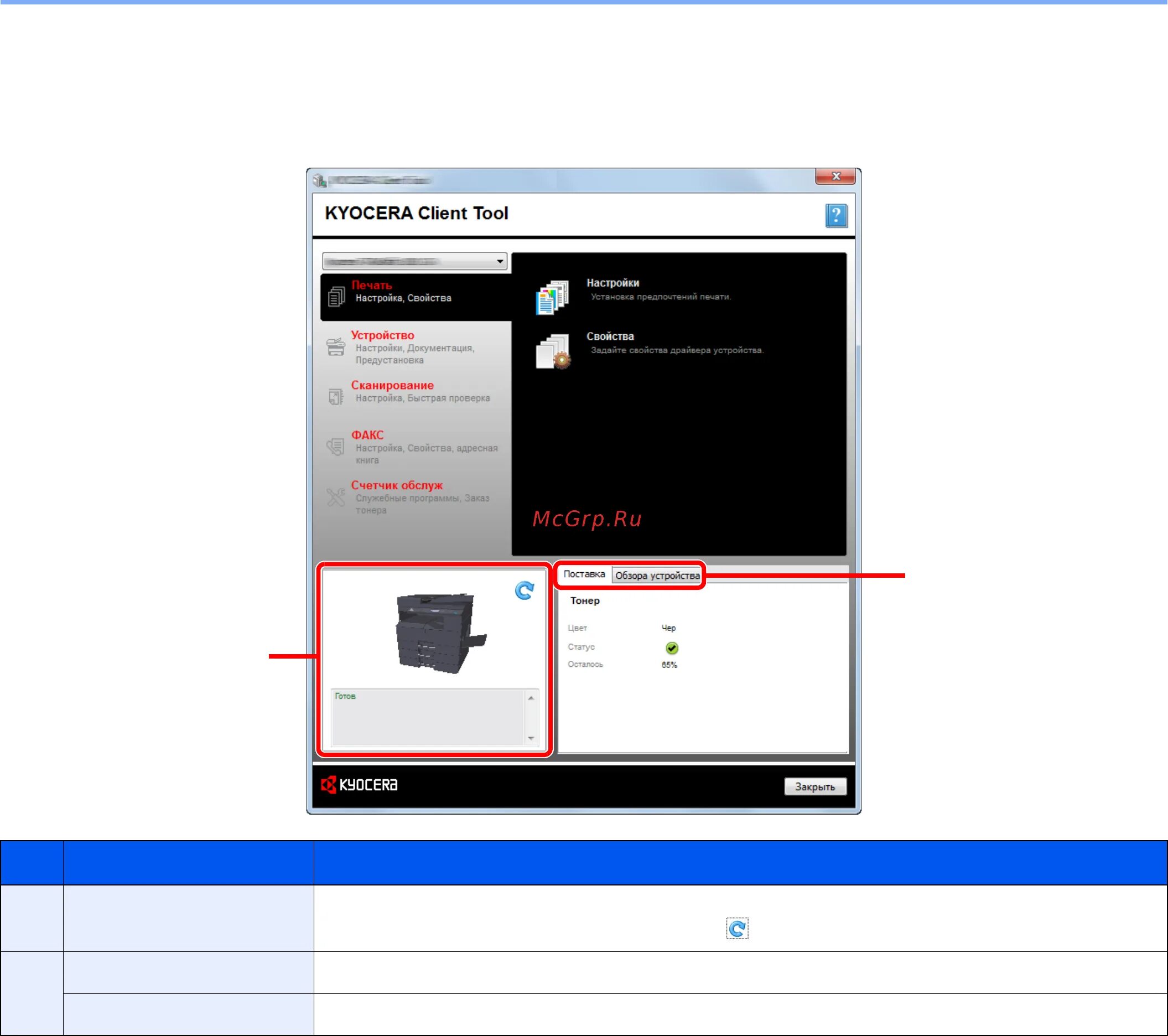Open the Сканирование menu section
This screenshot has height=1036, width=1168.
392,385
